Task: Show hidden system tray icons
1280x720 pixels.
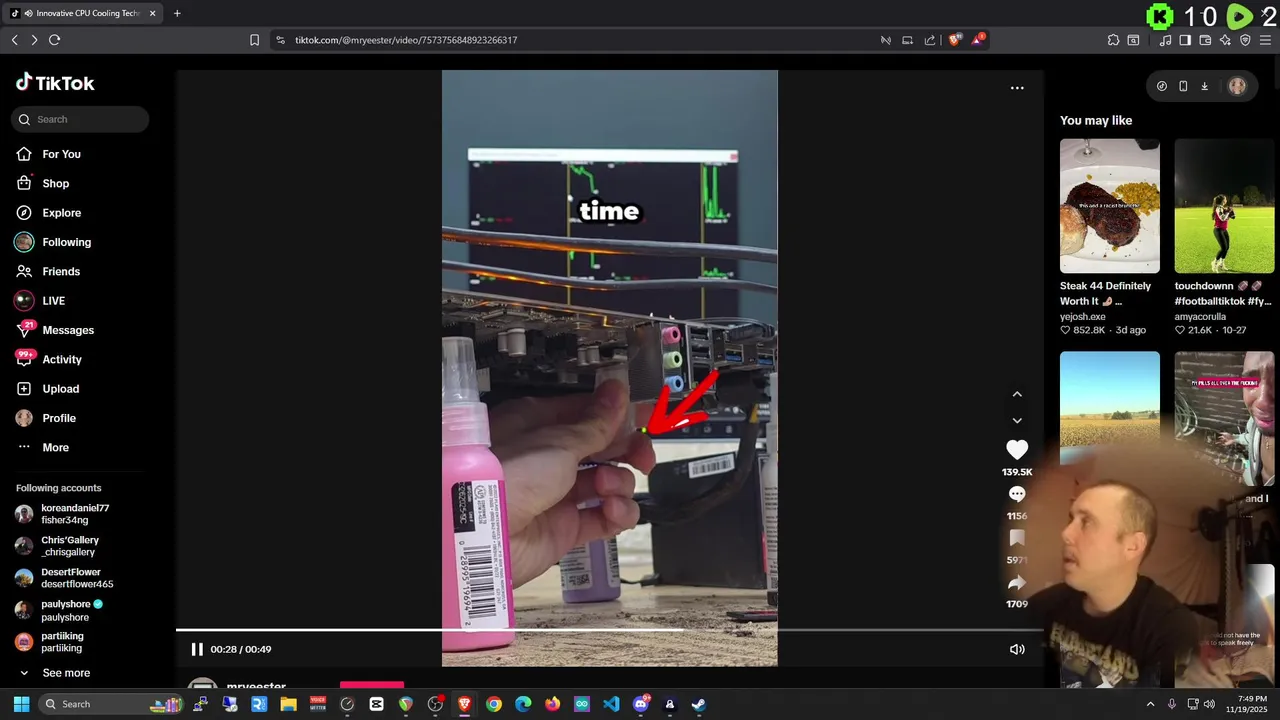Action: 1150,704
